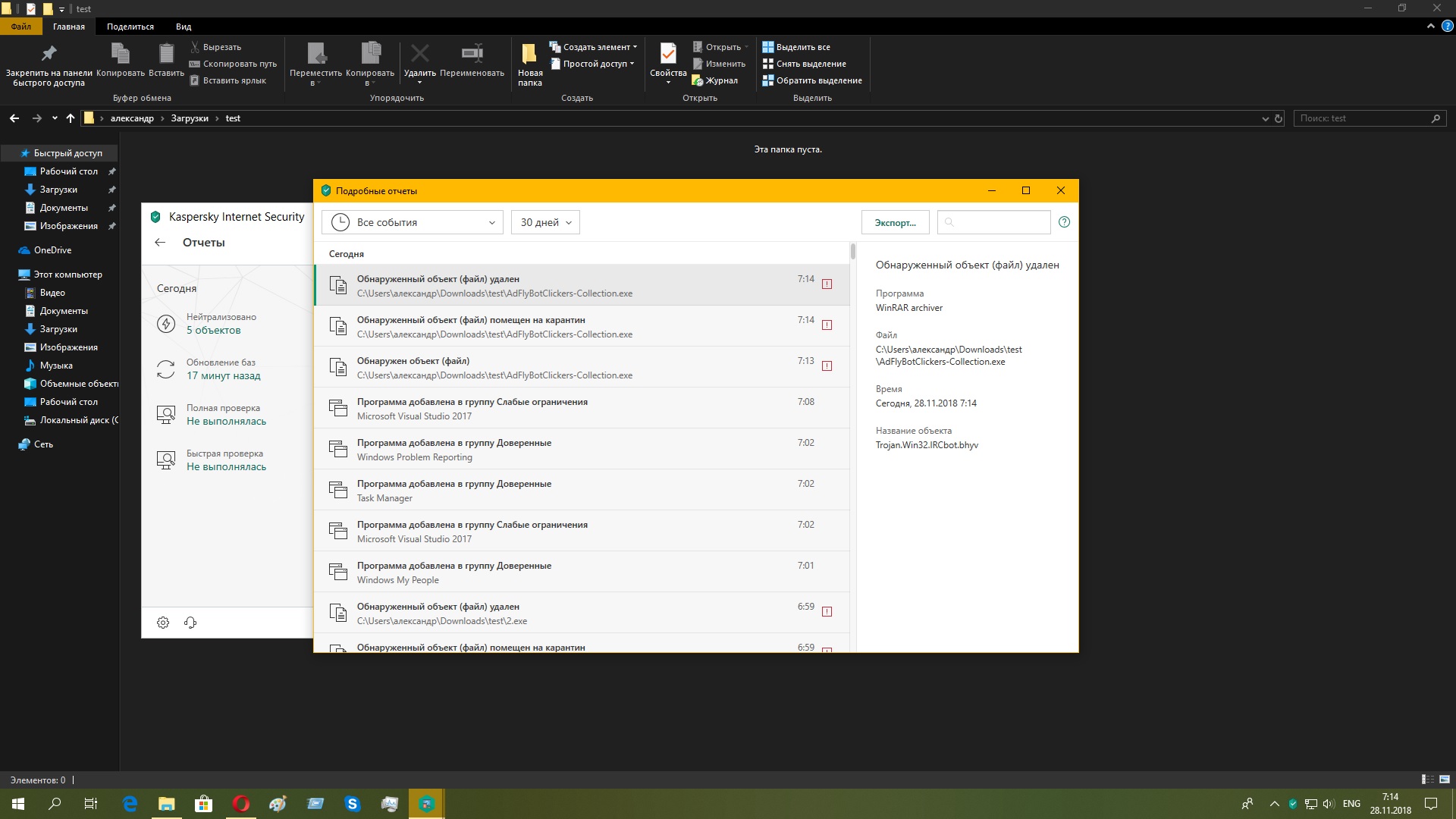Open the Kaspersky taskbar icon
This screenshot has height=819, width=1456.
click(426, 804)
